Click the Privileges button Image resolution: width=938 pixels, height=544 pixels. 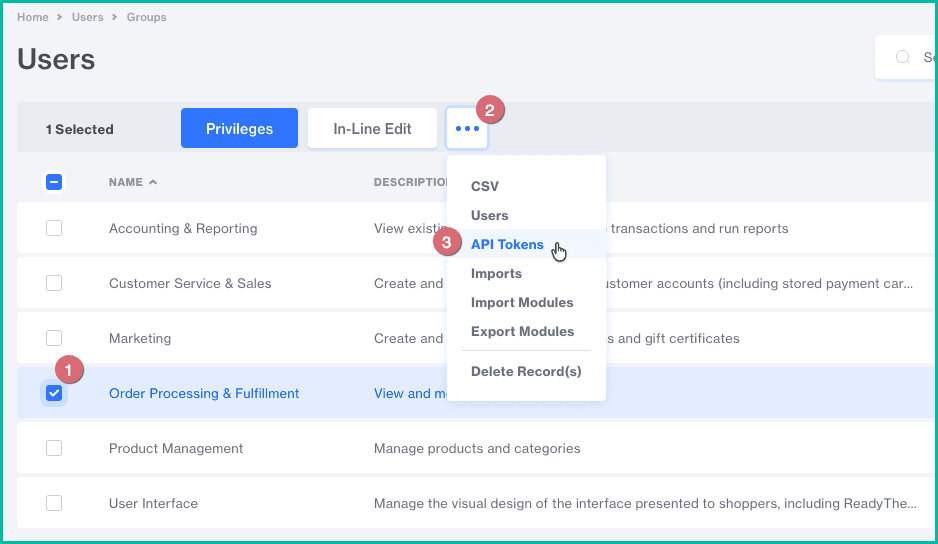(239, 128)
